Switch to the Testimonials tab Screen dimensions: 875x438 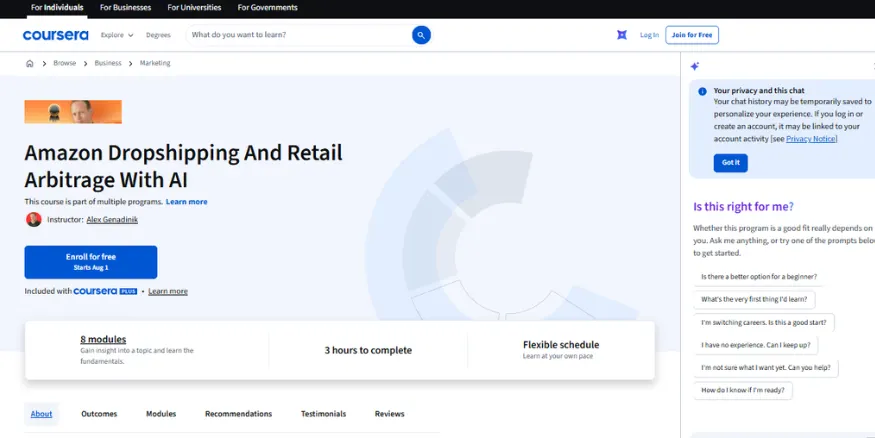[324, 414]
